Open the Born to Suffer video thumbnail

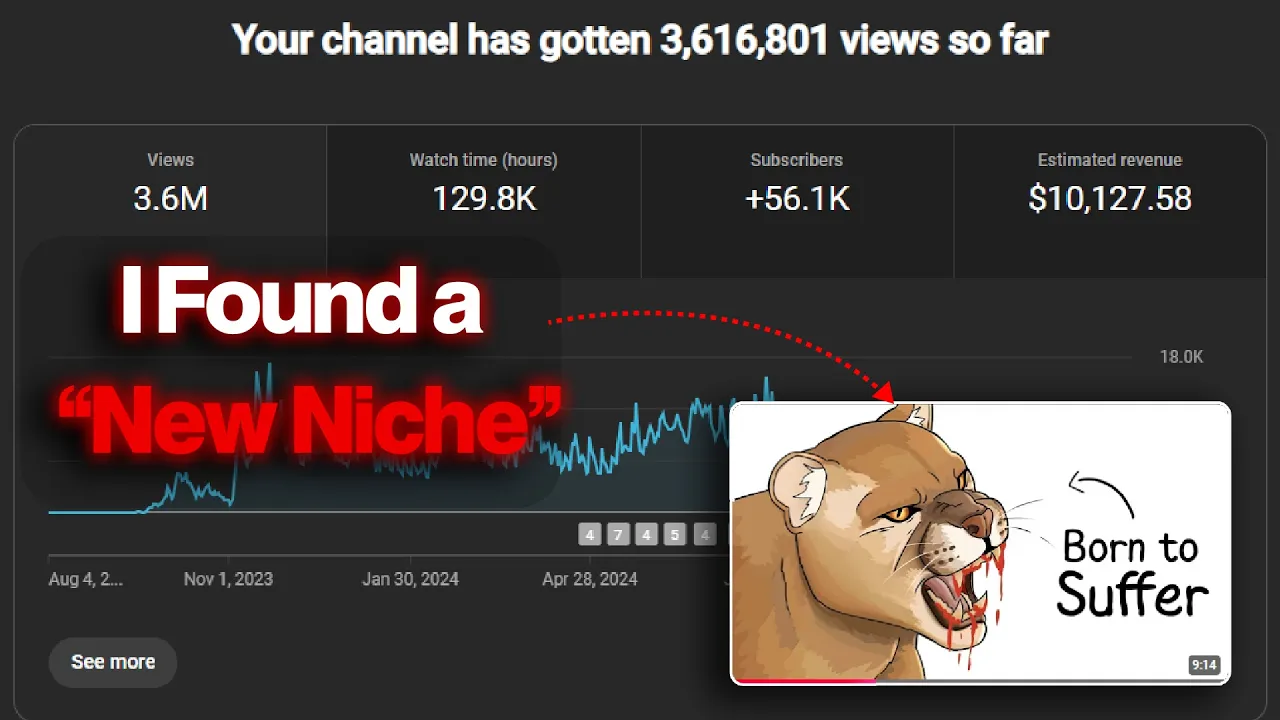click(980, 544)
